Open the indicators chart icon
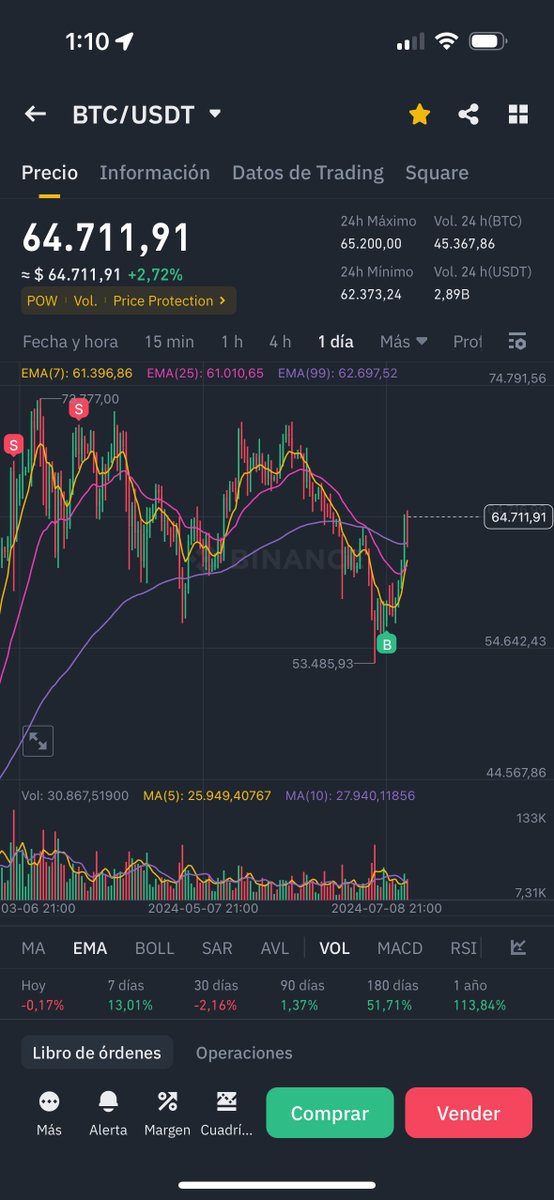 click(x=518, y=947)
